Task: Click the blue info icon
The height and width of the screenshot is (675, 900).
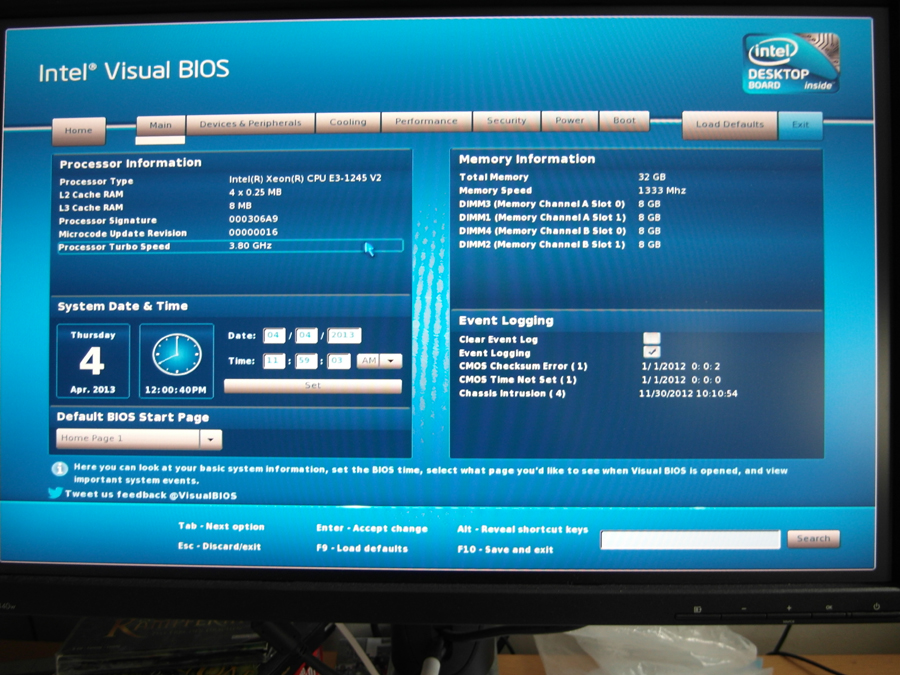Action: (60, 469)
